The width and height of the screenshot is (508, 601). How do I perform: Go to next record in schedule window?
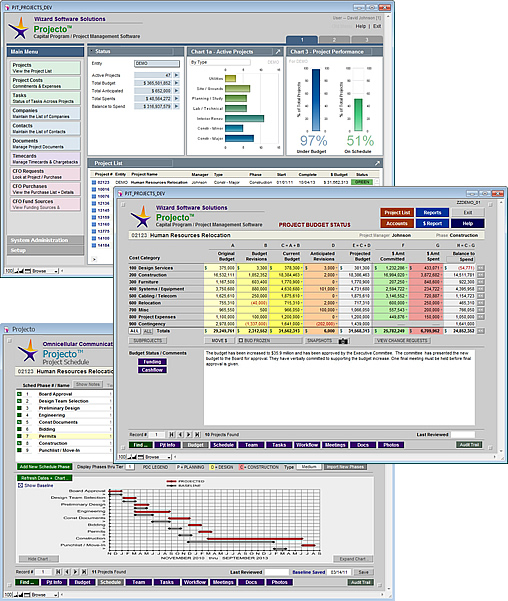[76, 572]
